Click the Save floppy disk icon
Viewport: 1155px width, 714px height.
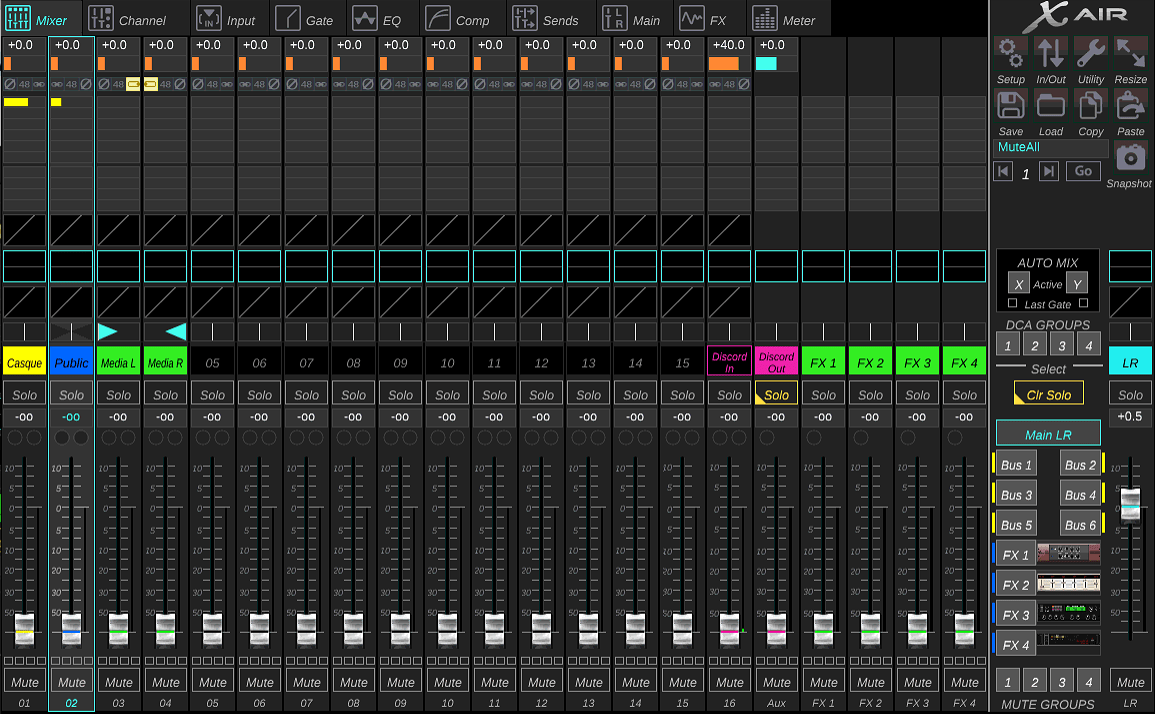coord(1011,106)
